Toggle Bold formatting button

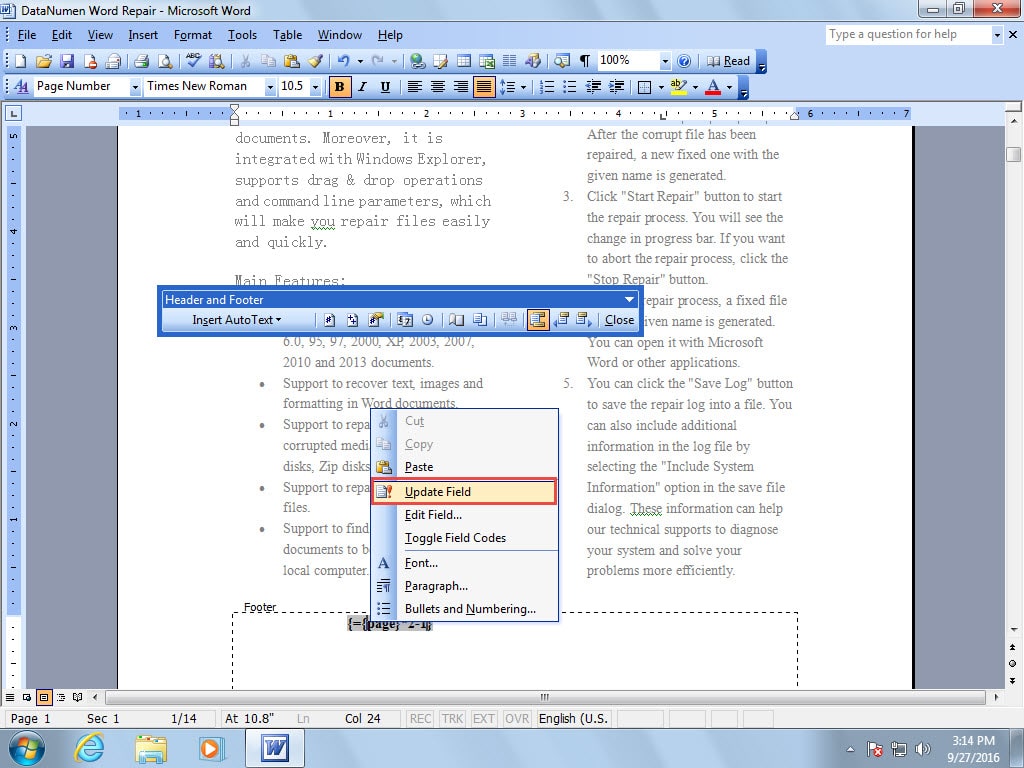pos(339,87)
